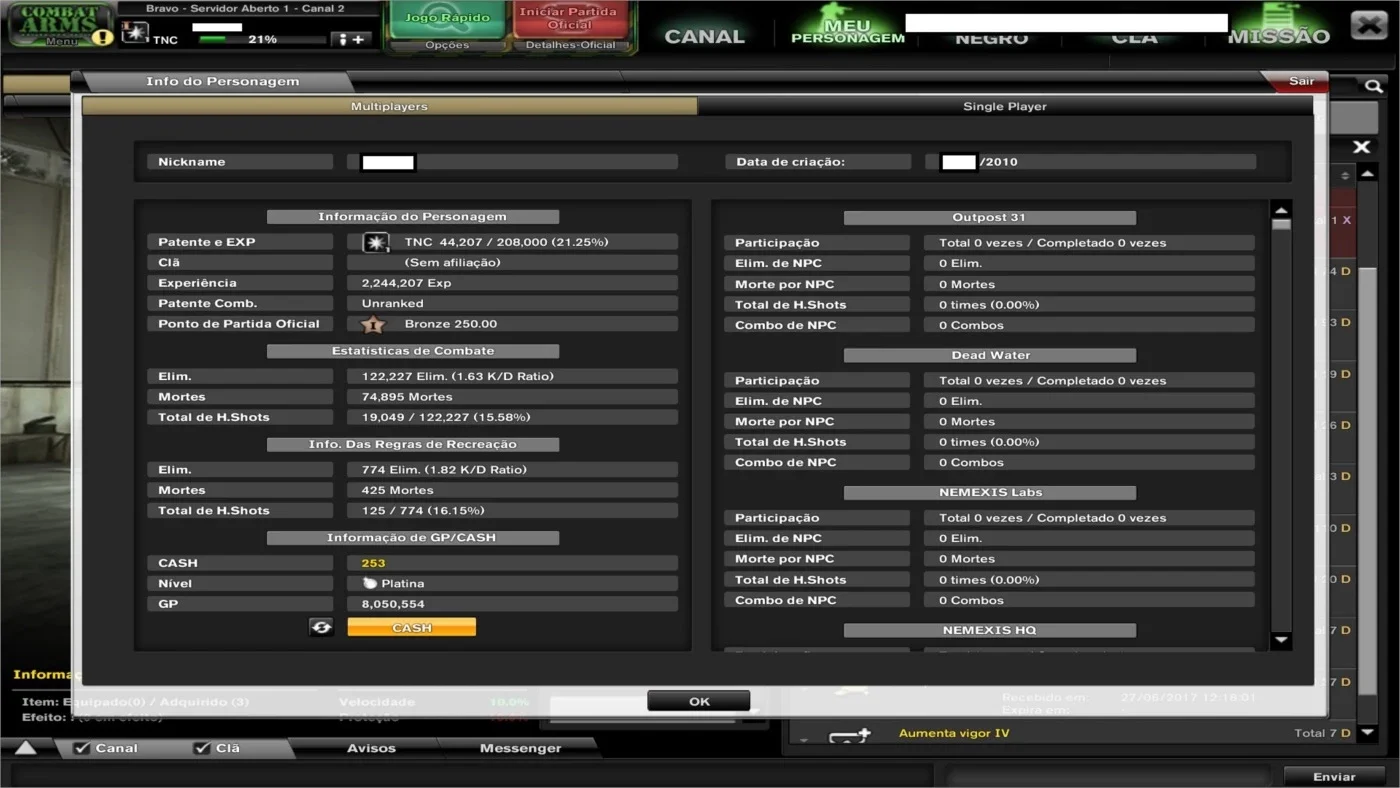Click background list scroll down arrow
This screenshot has height=788, width=1400.
coord(1368,733)
